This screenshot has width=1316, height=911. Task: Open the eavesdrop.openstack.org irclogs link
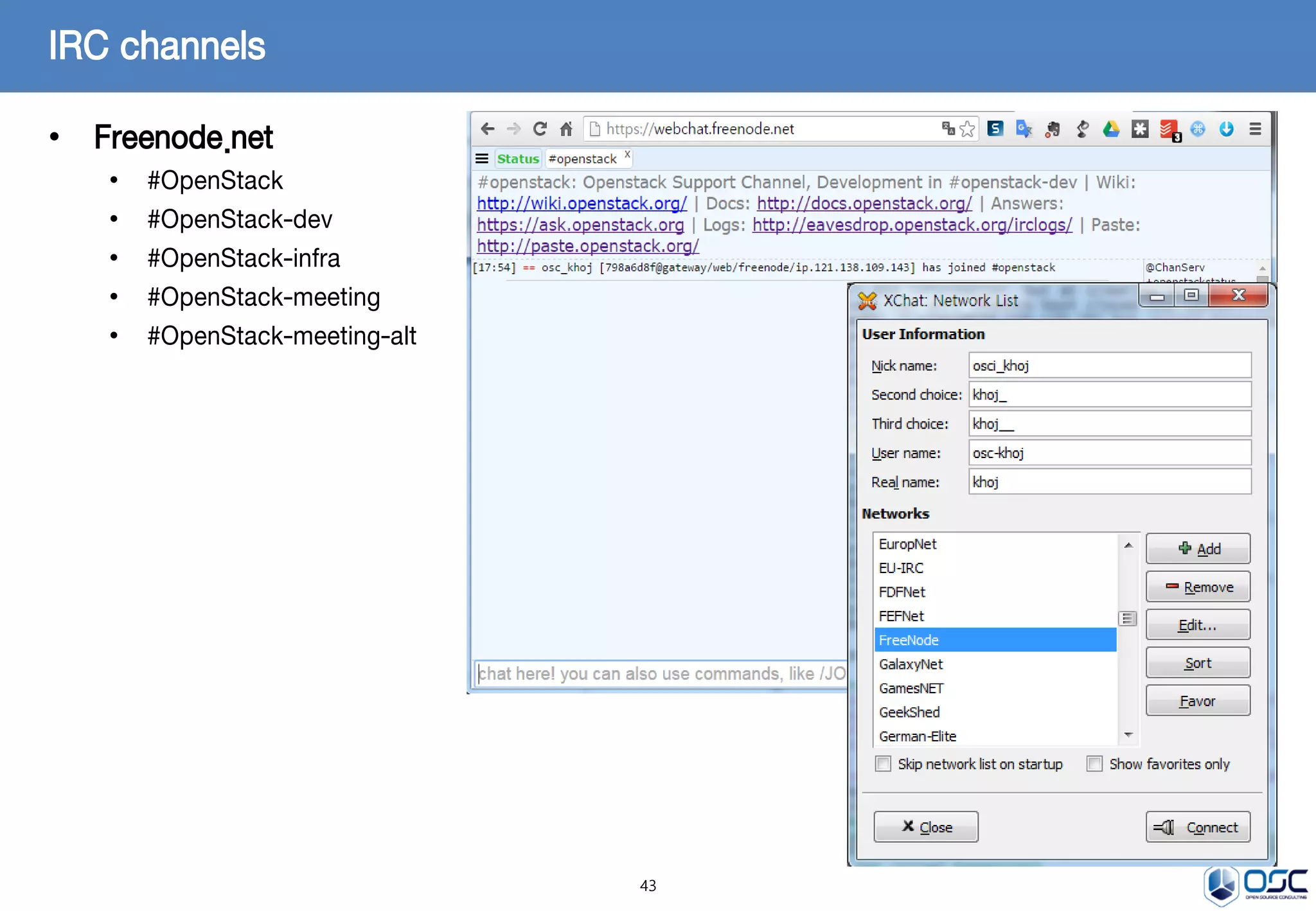tap(912, 225)
